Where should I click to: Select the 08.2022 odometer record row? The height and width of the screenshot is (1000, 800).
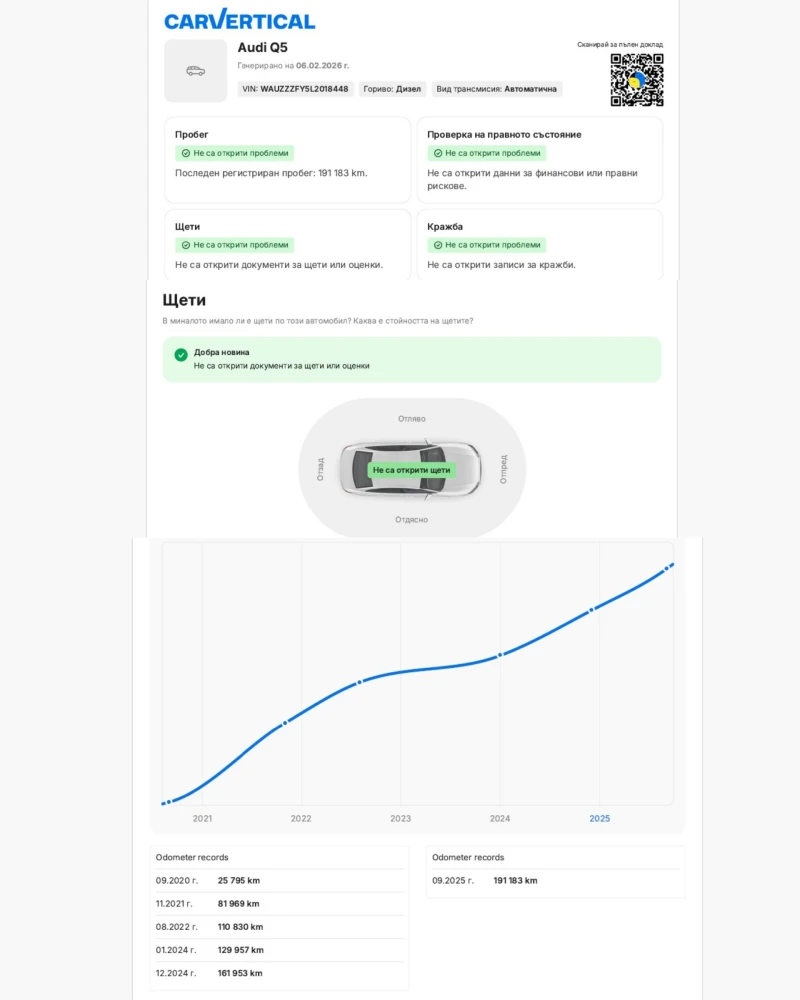click(280, 927)
